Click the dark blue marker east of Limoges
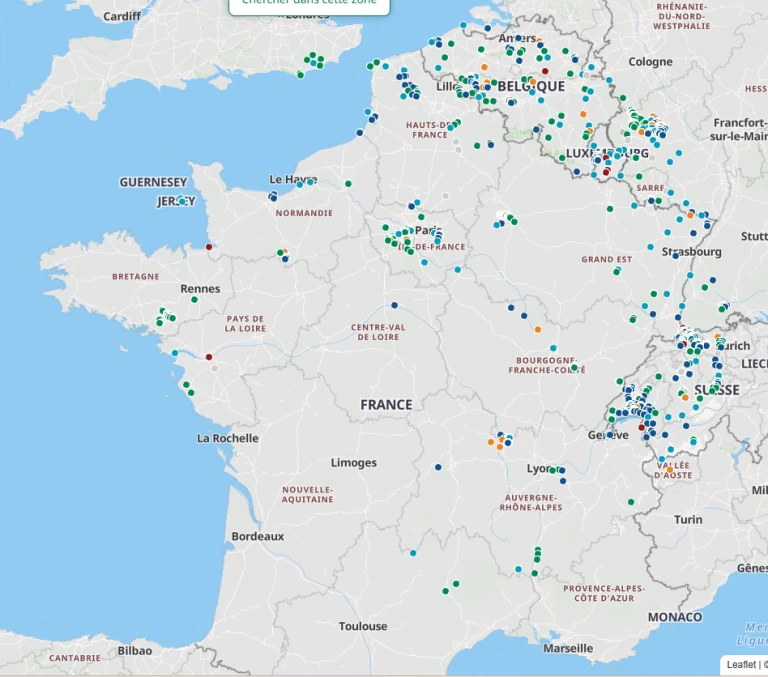The image size is (768, 677). pos(438,467)
